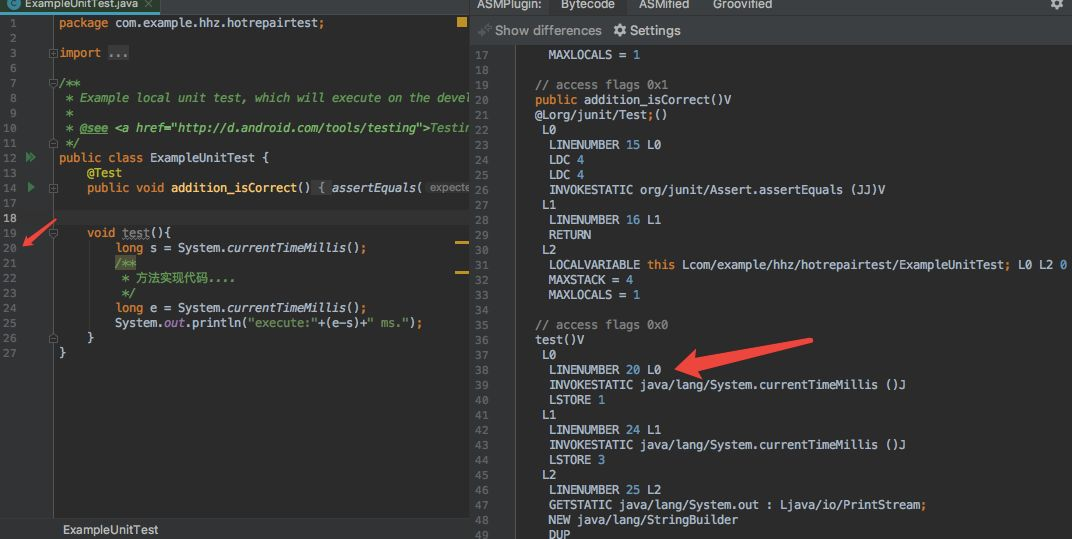Click 'LINENUMBER 16 L1' in the bytecode view
Screen dimensions: 1072x539
point(604,220)
